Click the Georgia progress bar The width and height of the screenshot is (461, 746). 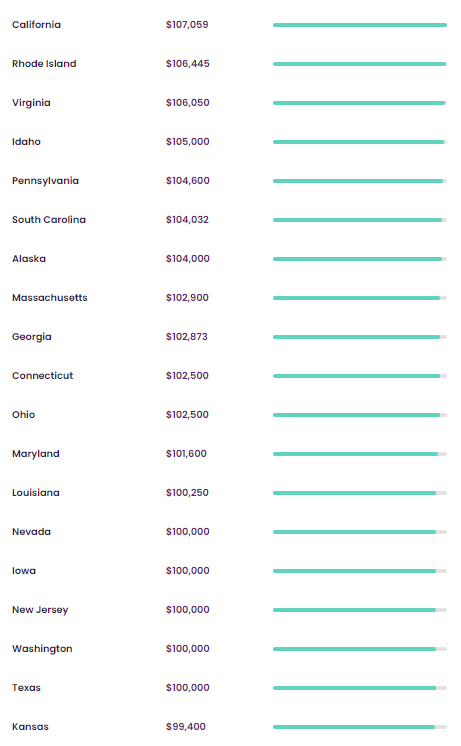[360, 337]
